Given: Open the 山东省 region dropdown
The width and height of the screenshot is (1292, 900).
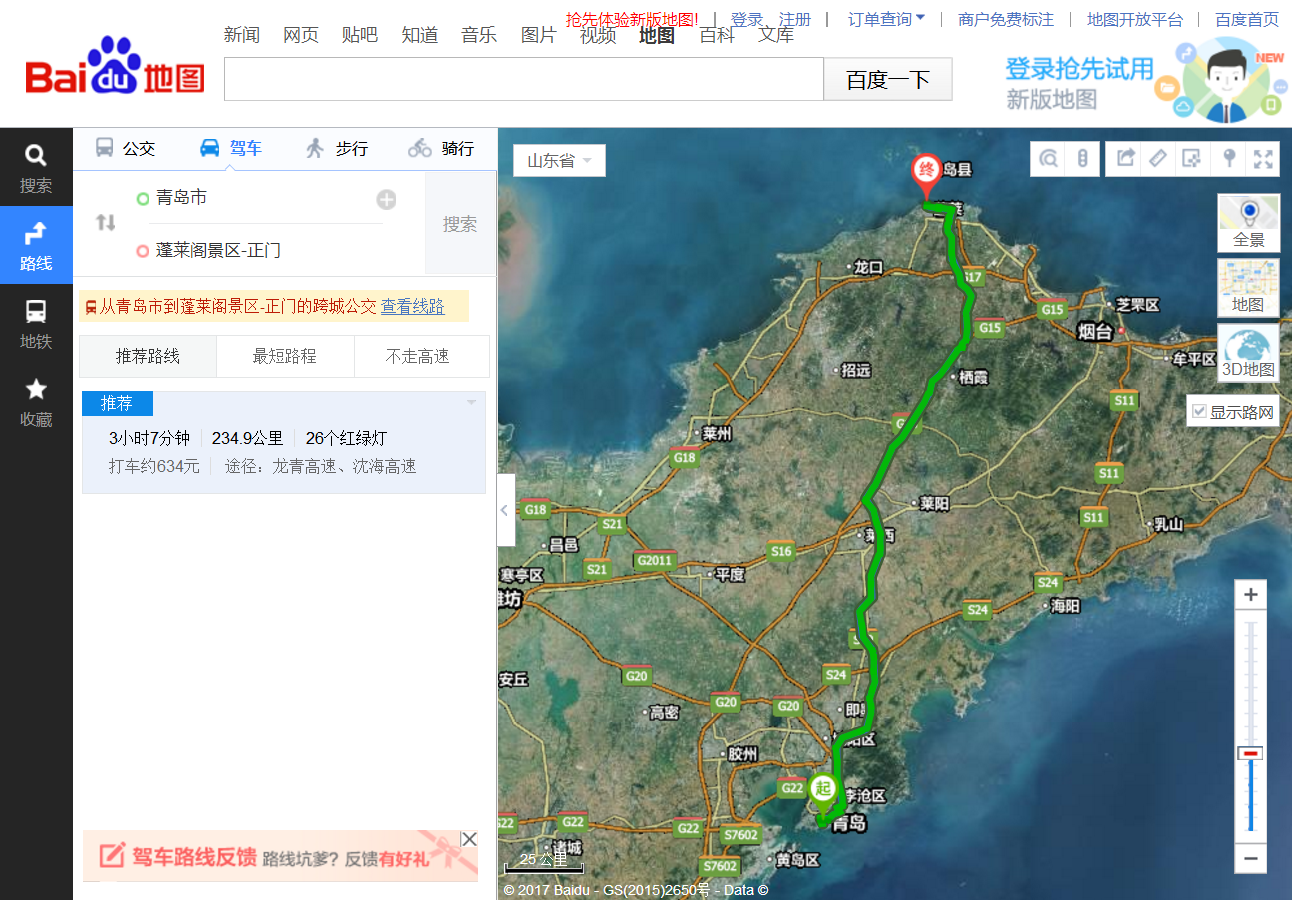Looking at the screenshot, I should coord(559,160).
